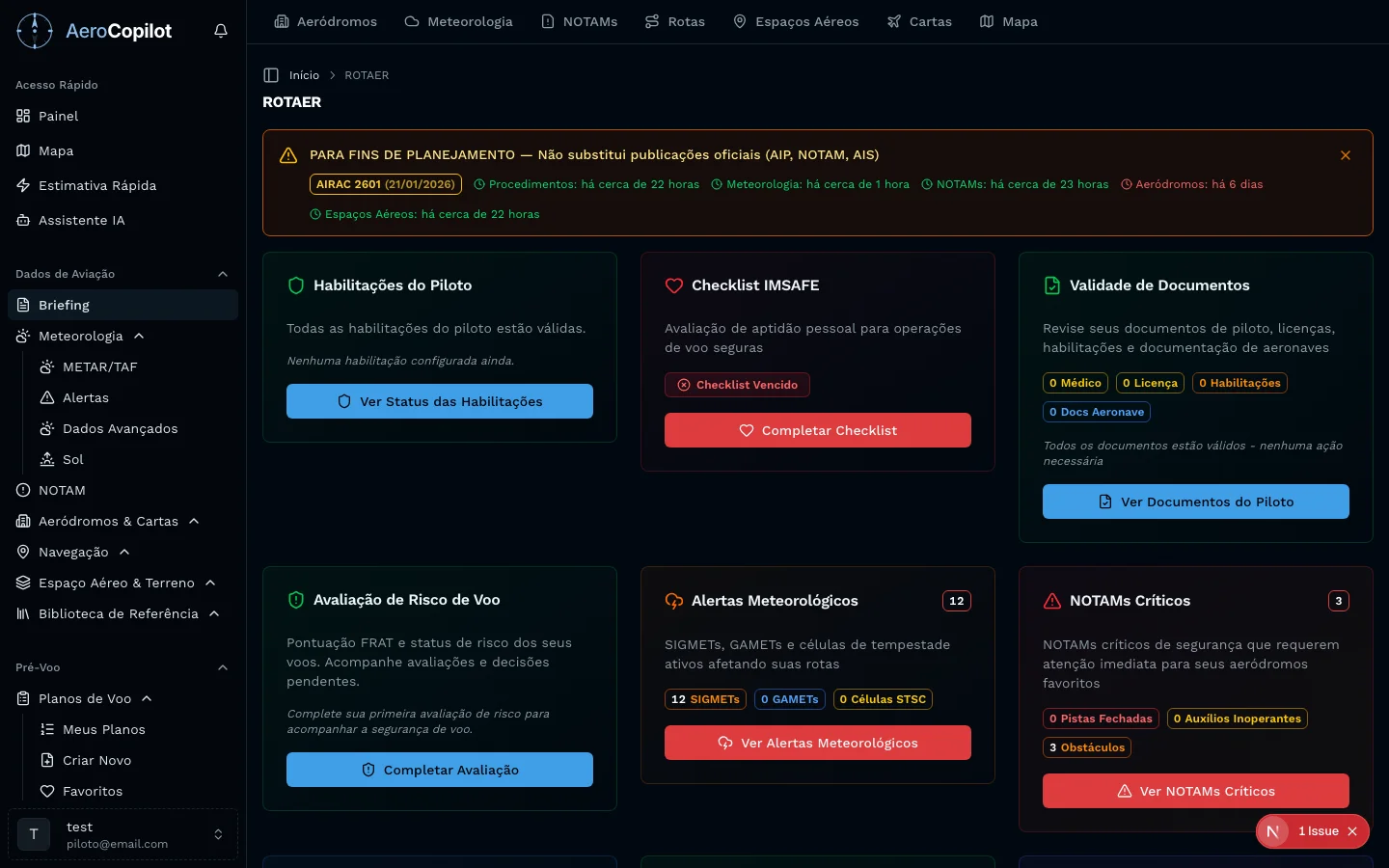Click the notification bell icon
This screenshot has height=868, width=1389.
(x=221, y=31)
